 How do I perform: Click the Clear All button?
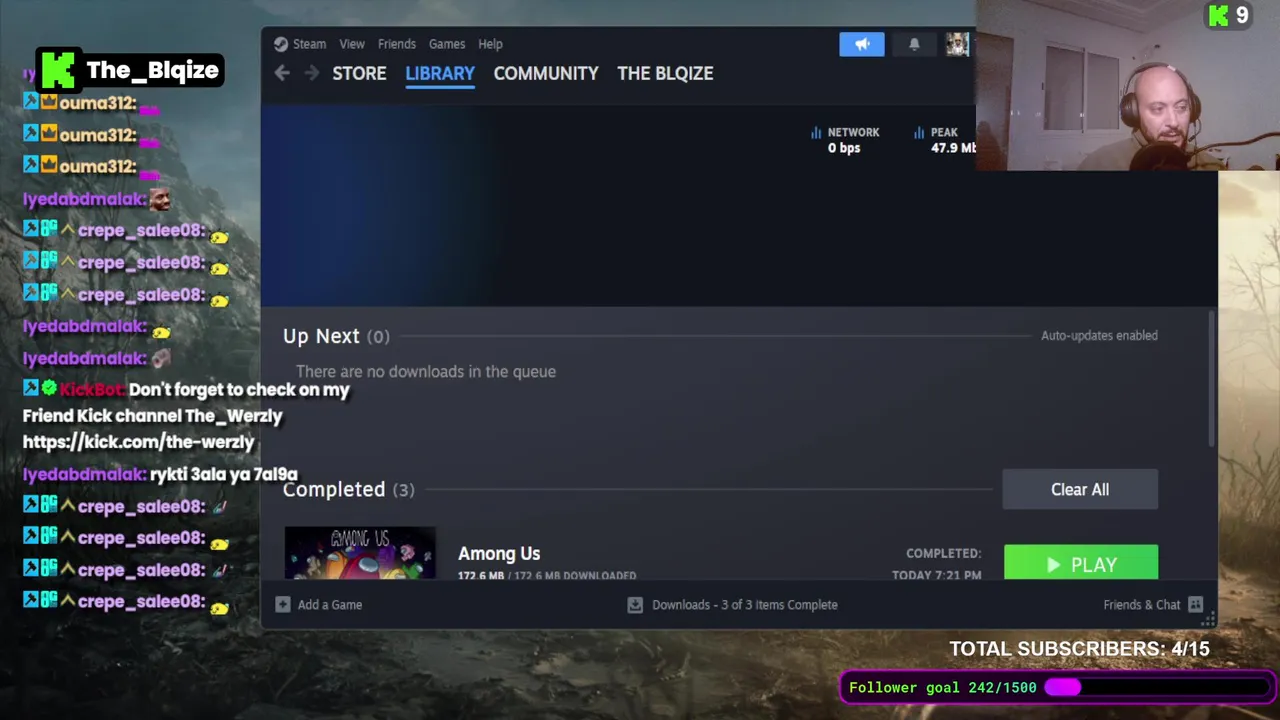(1080, 489)
